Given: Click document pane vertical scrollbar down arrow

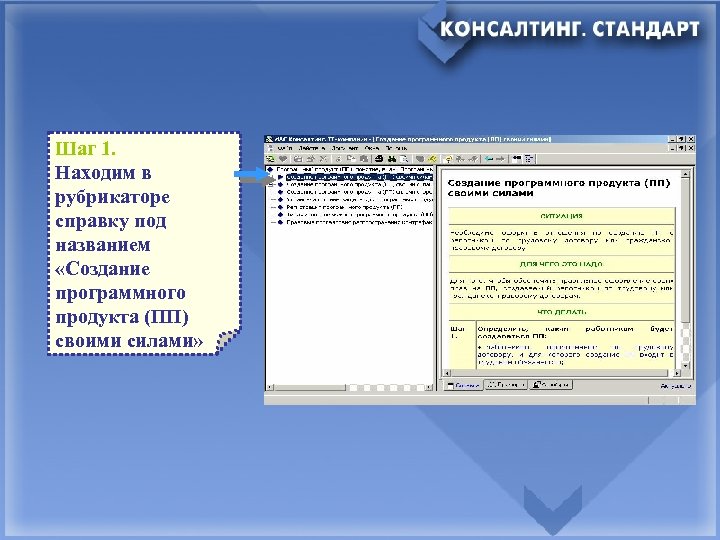Looking at the screenshot, I should (685, 366).
